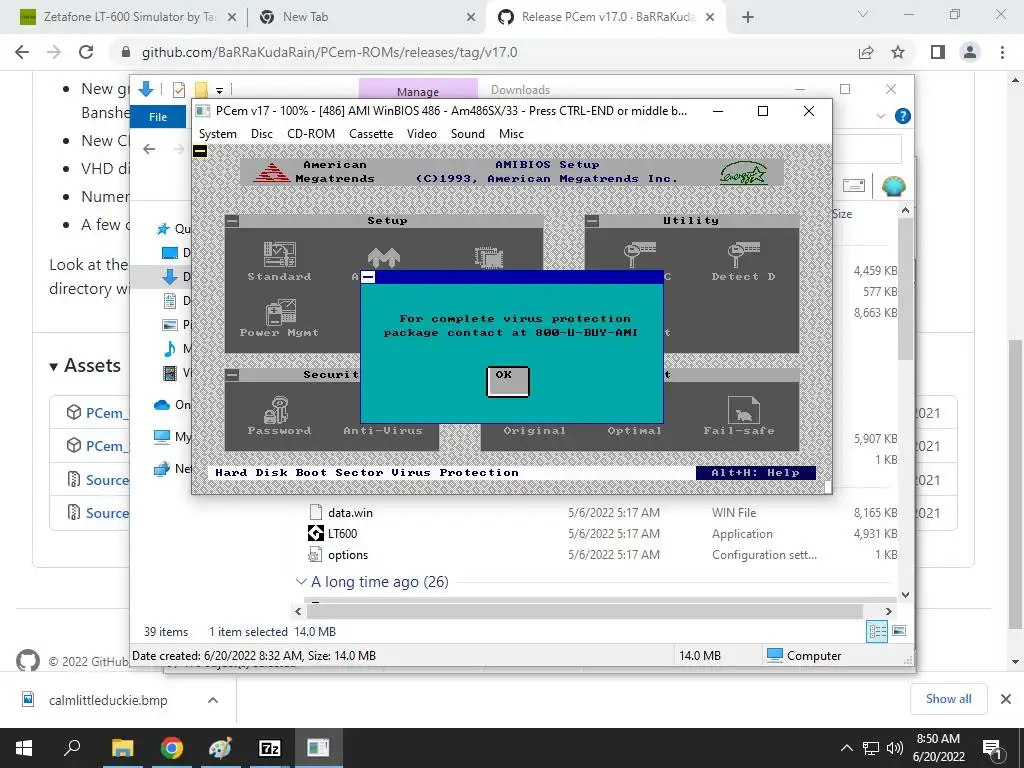The width and height of the screenshot is (1024, 768).
Task: Toggle Chrome side panel
Action: point(938,52)
